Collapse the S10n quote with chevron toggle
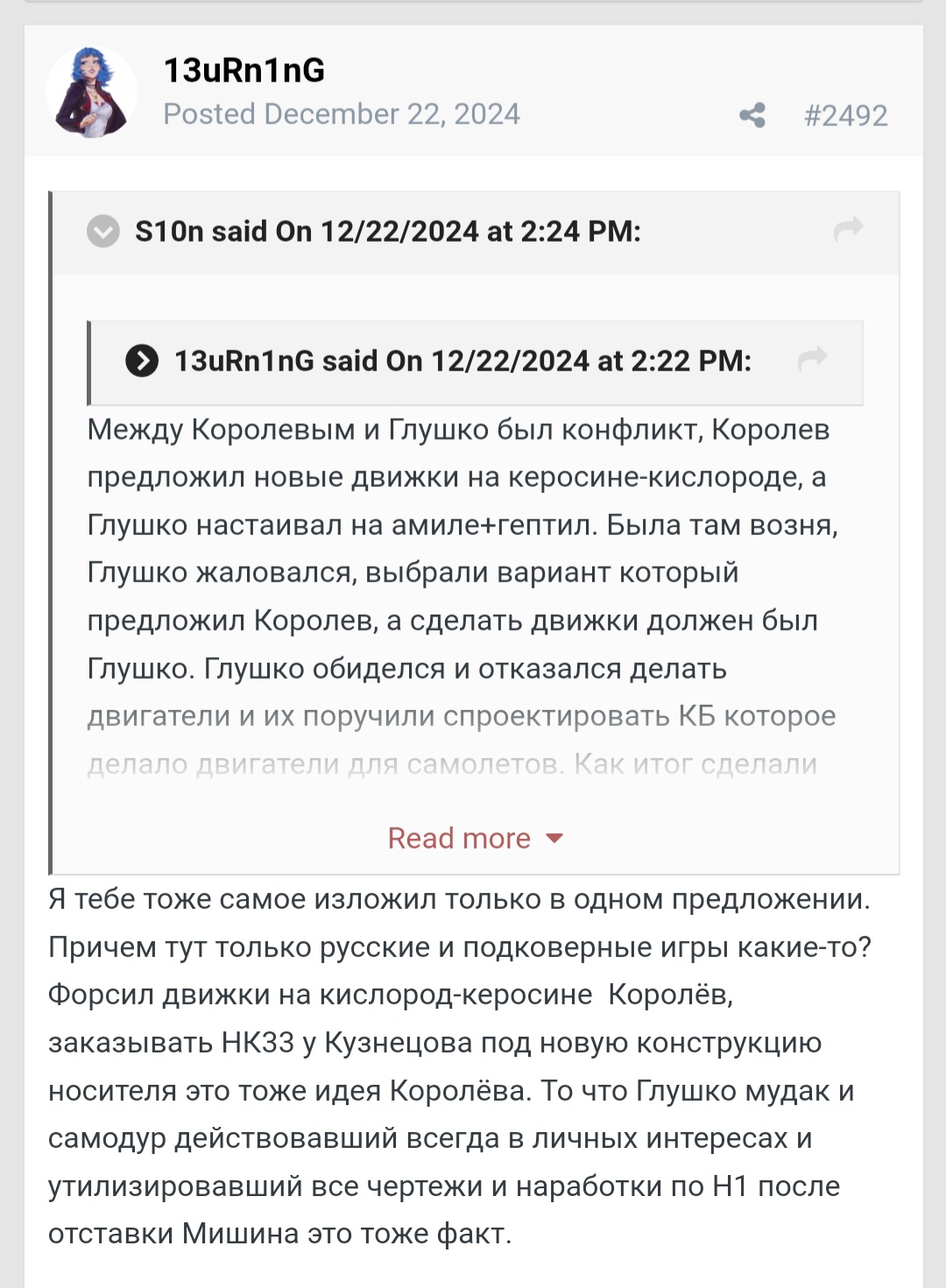The image size is (946, 1288). pyautogui.click(x=103, y=231)
